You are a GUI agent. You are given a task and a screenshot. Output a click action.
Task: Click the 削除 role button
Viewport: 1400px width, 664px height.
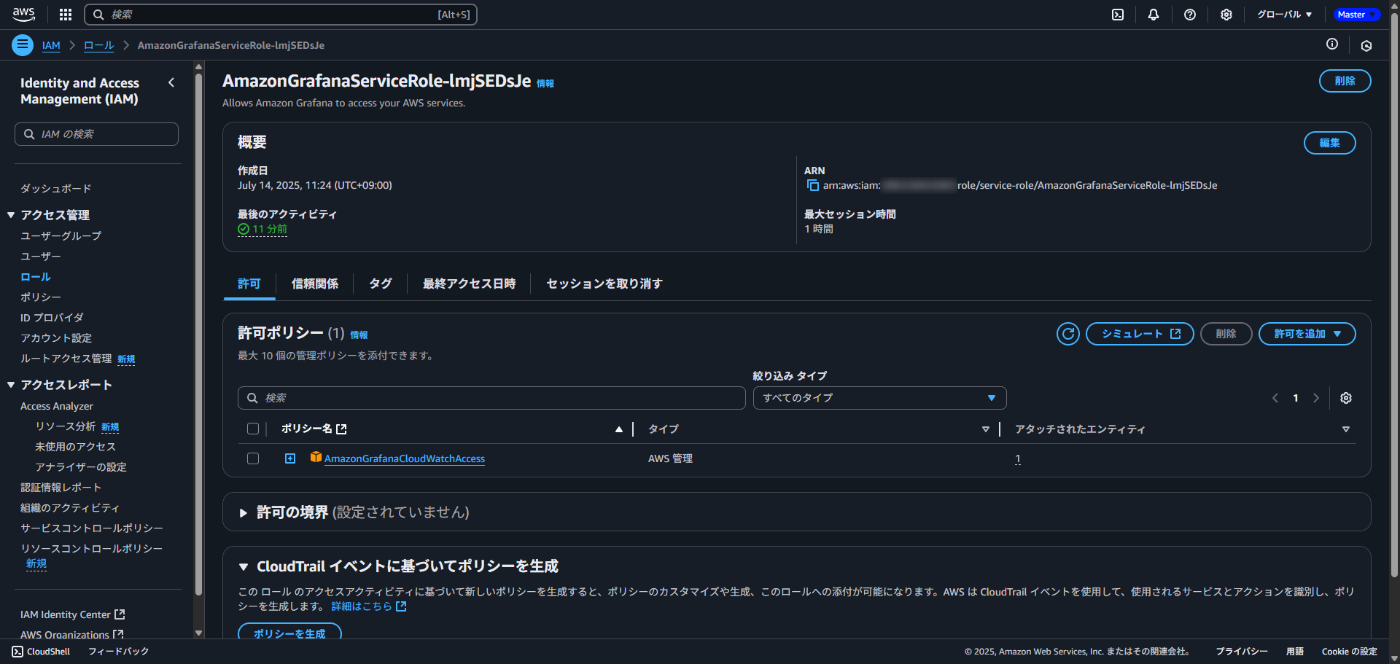(1345, 81)
